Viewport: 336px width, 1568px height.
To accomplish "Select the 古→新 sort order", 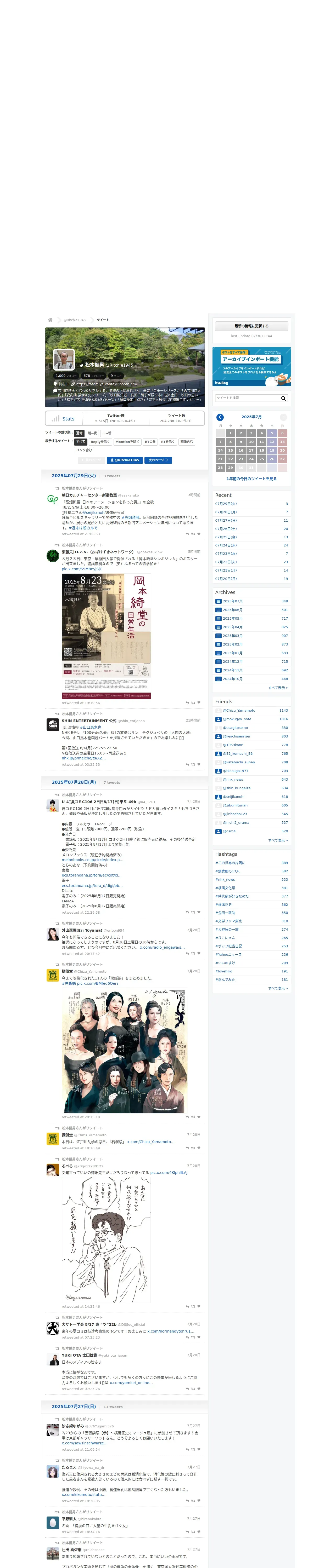I will pos(107,433).
